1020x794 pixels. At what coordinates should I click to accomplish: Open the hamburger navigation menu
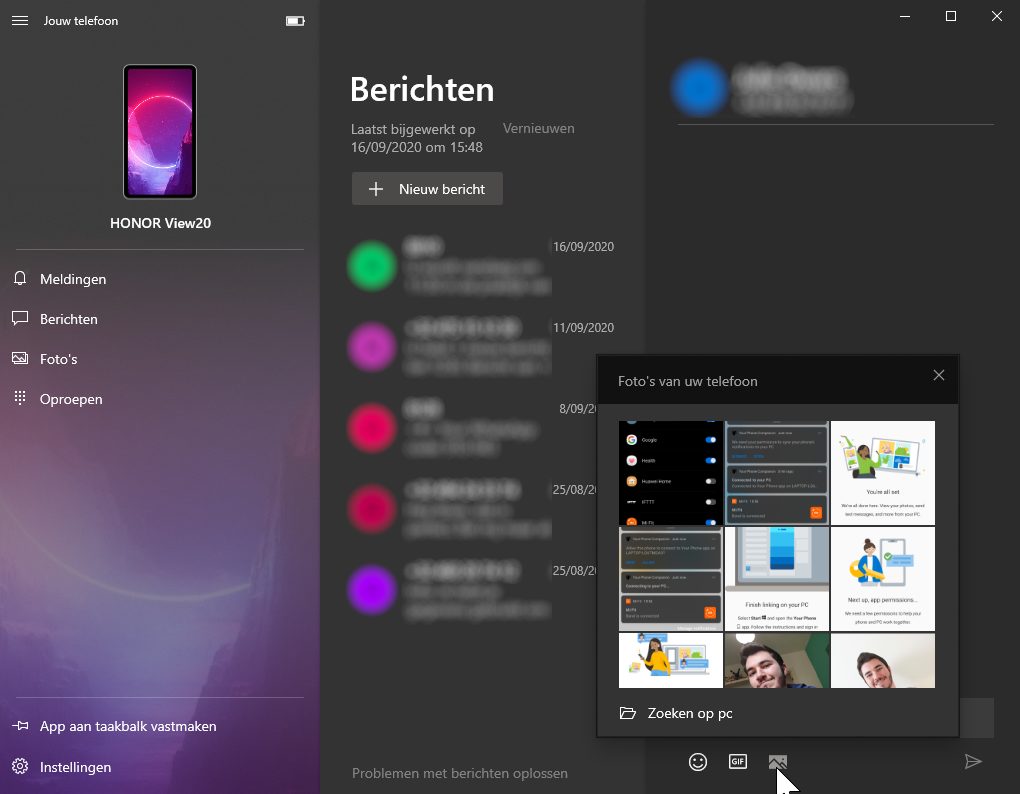[x=20, y=21]
